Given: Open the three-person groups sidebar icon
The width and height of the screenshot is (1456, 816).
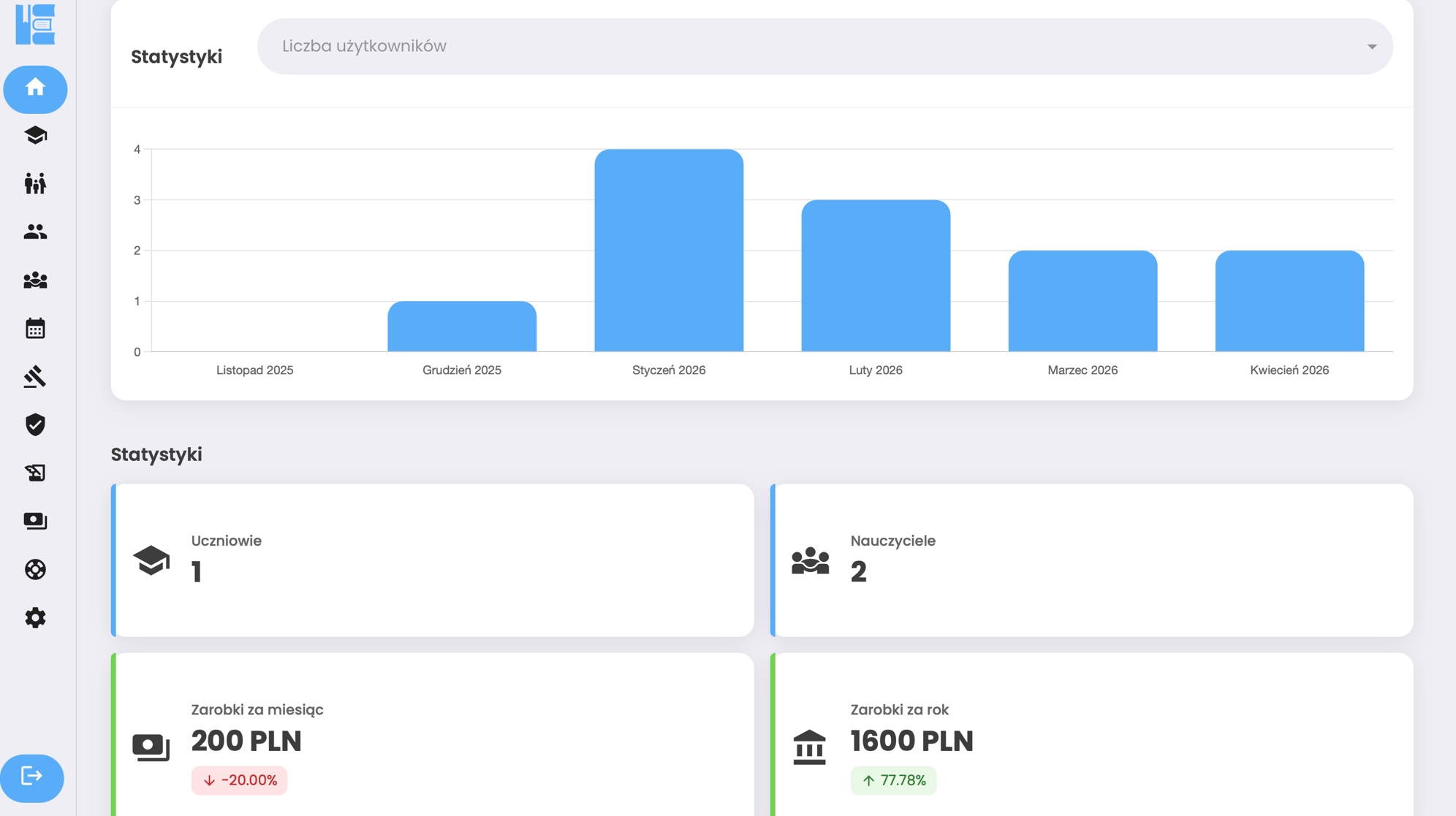Looking at the screenshot, I should [x=35, y=281].
